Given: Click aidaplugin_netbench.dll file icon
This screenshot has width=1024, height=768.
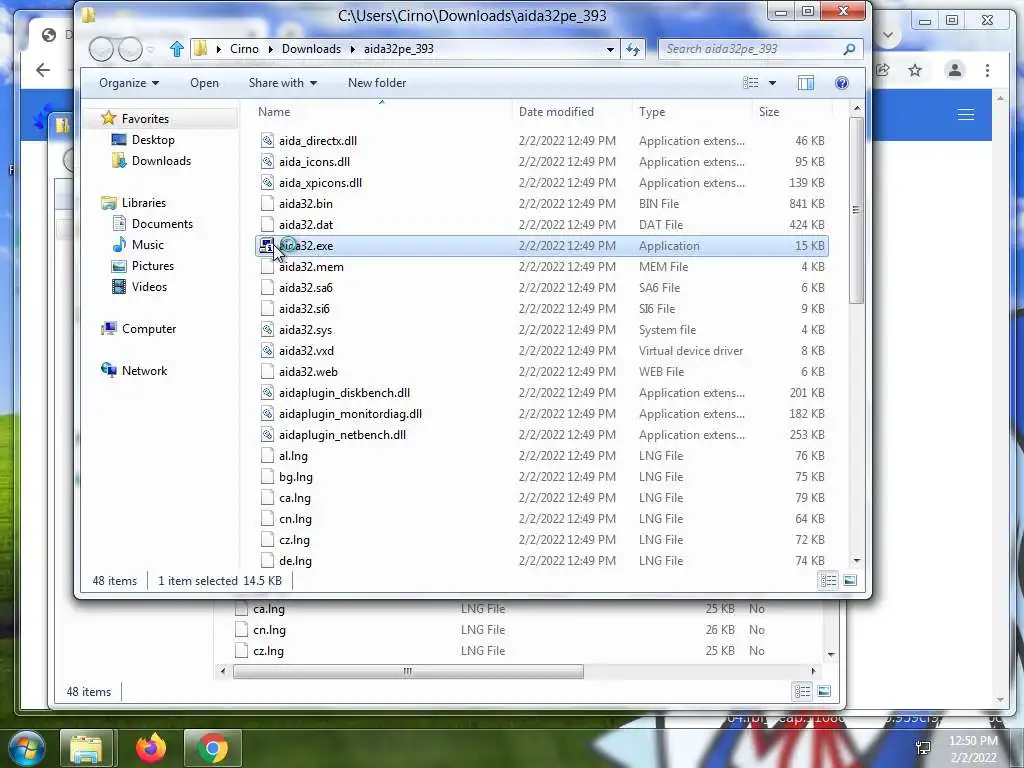Looking at the screenshot, I should coord(266,435).
